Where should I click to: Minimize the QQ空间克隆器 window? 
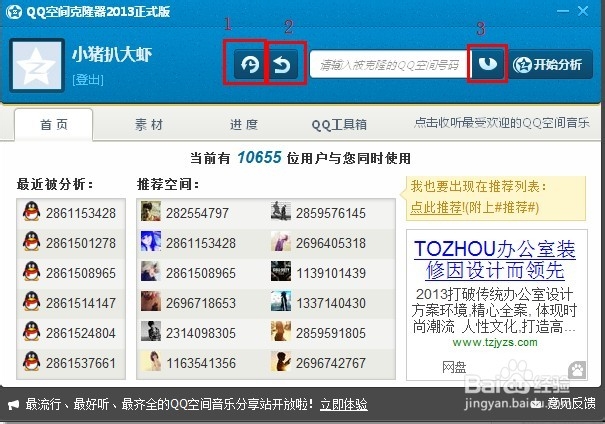[563, 11]
